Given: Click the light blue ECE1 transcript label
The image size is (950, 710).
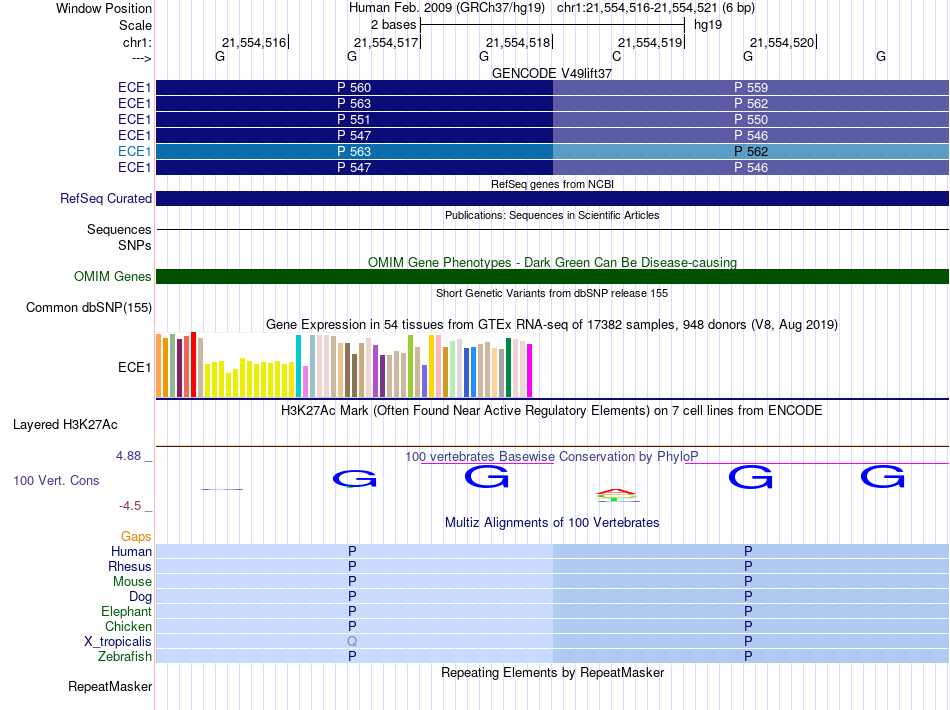Looking at the screenshot, I should coord(134,151).
